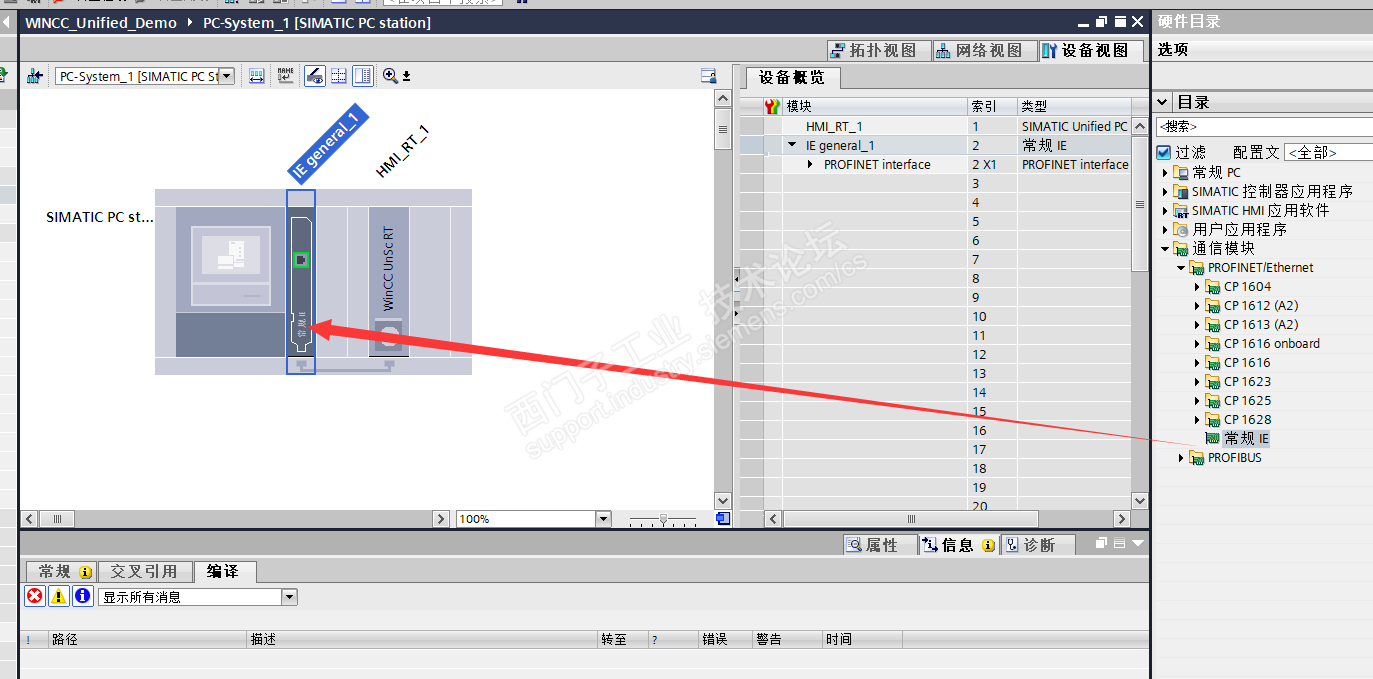This screenshot has height=679, width=1373.
Task: Toggle the yellow warning message filter icon
Action: pyautogui.click(x=59, y=596)
